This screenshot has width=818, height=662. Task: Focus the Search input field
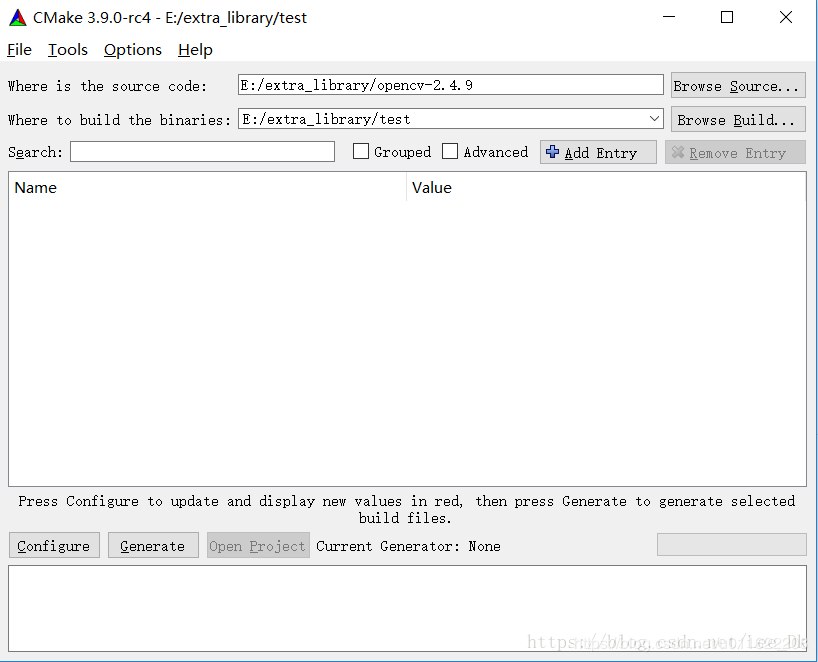202,152
